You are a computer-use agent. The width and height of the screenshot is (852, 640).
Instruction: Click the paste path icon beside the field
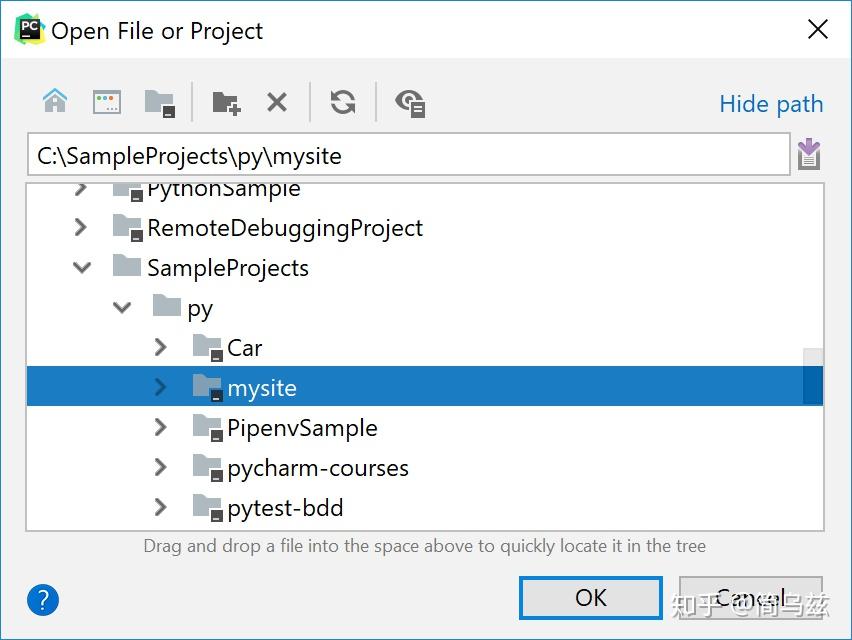tap(810, 153)
